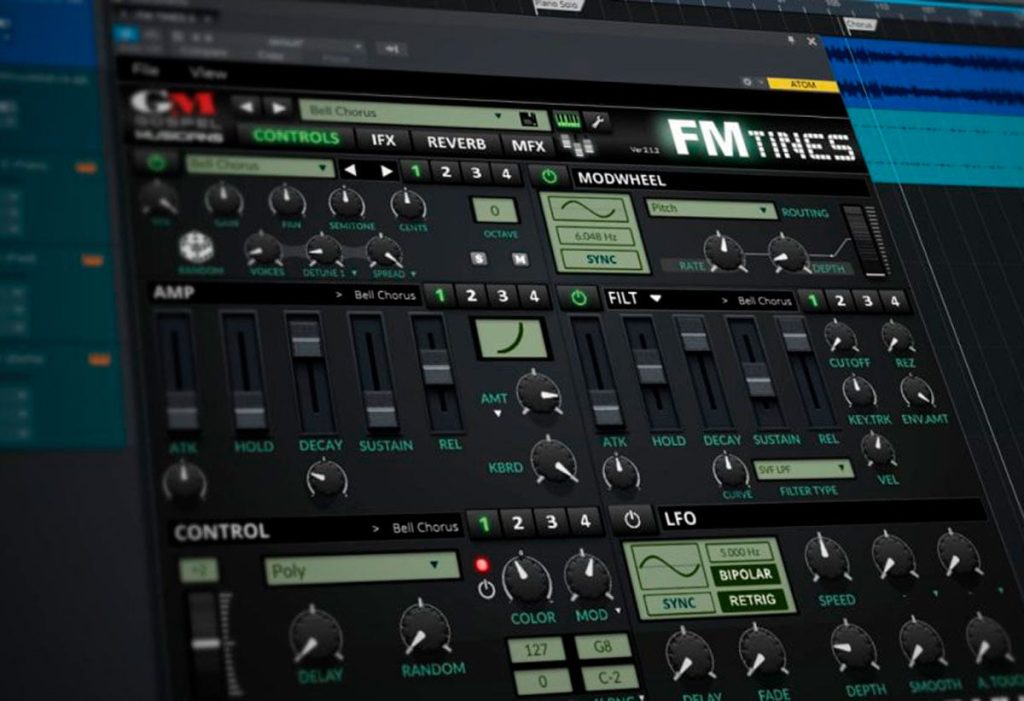Click the CUTOFF knob

pos(841,336)
